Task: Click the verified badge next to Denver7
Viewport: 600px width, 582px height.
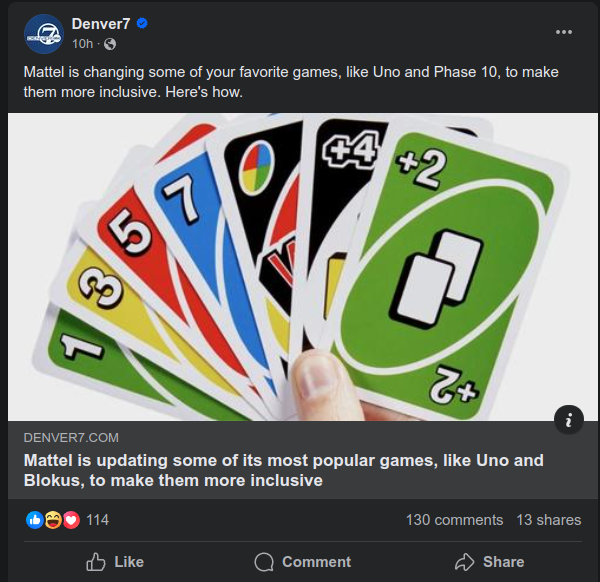Action: [x=142, y=23]
